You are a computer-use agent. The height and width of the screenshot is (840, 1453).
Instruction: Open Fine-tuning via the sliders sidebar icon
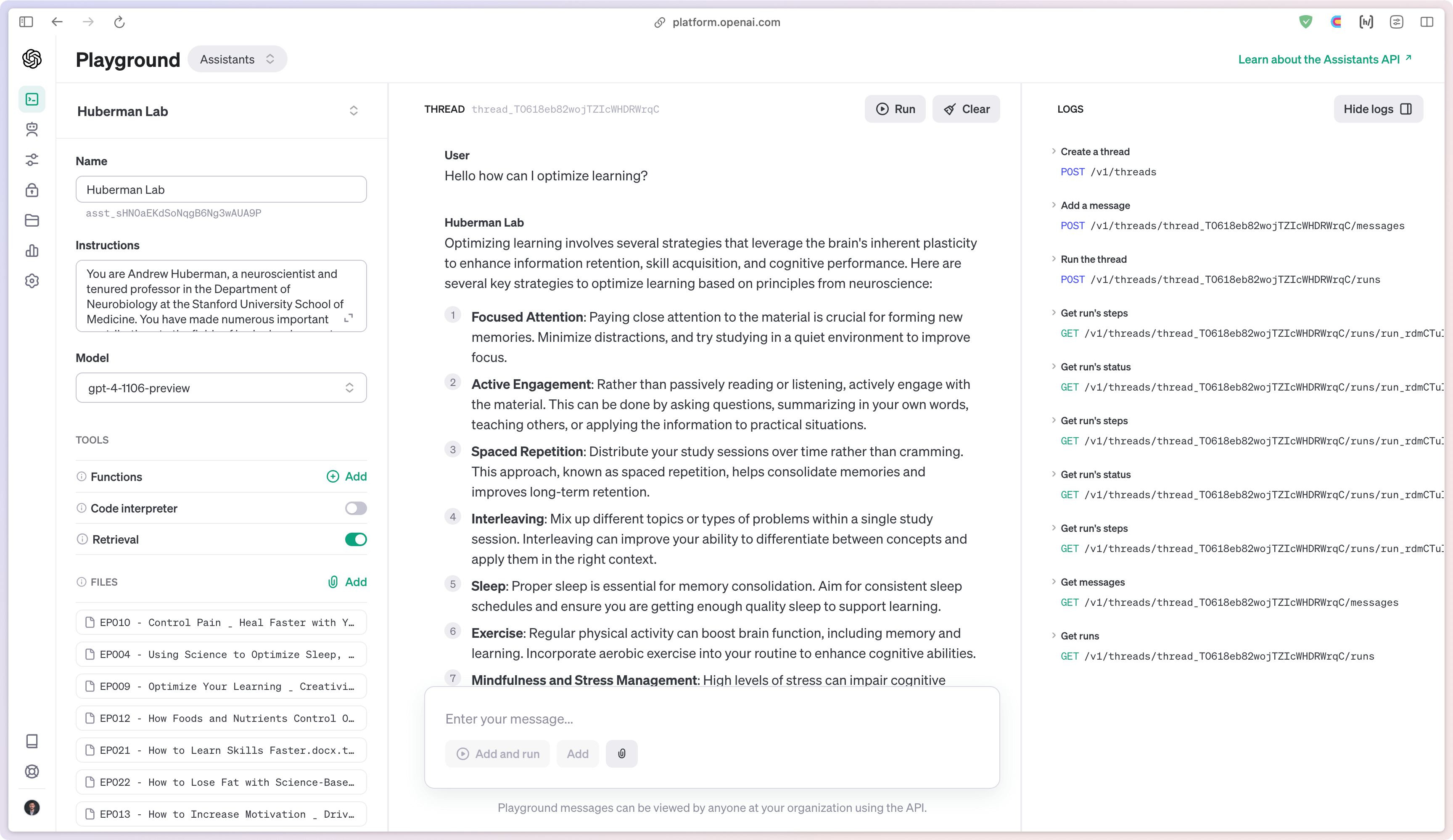point(32,160)
